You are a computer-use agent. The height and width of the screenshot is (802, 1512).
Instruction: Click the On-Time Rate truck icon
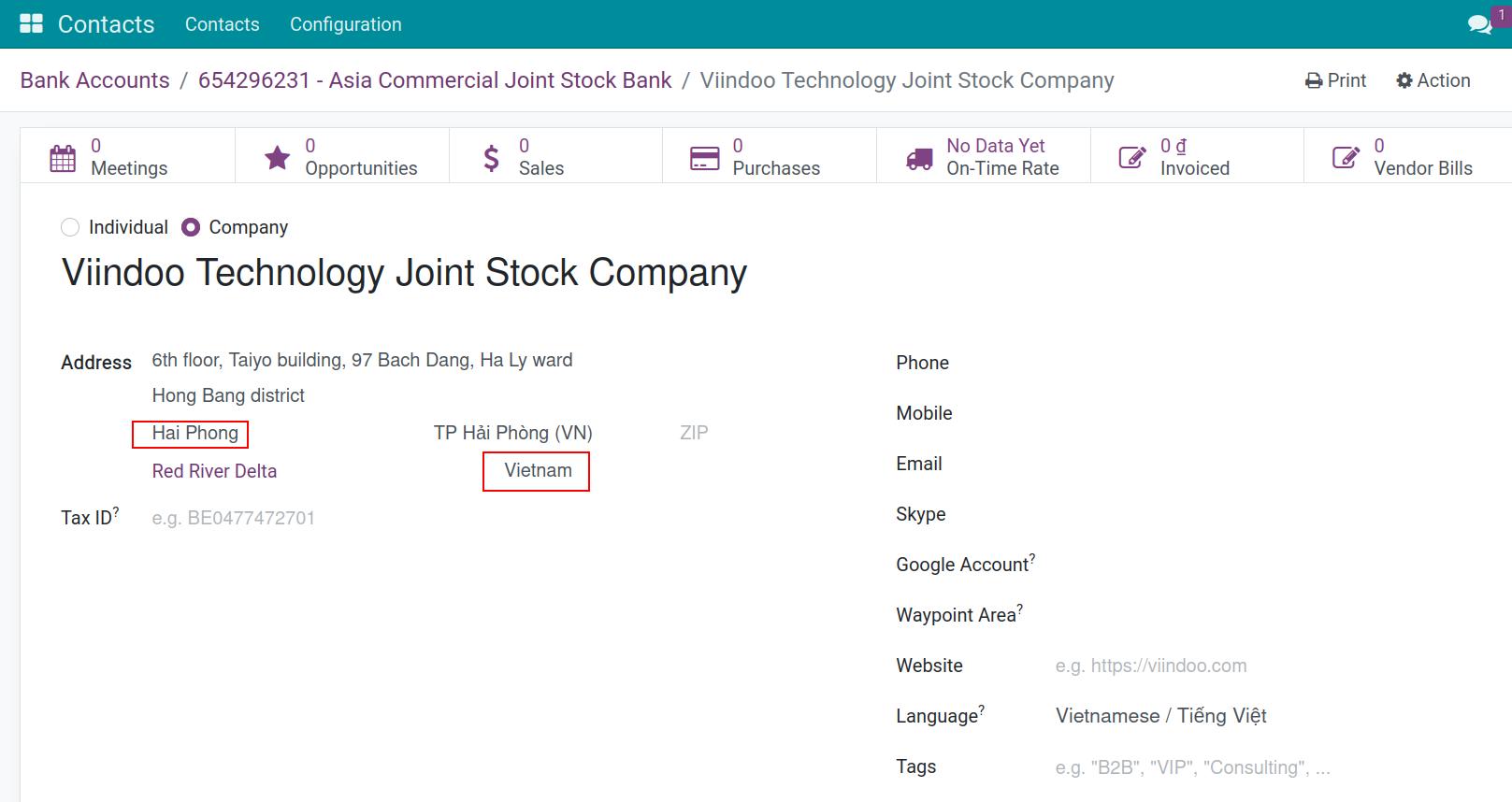919,159
